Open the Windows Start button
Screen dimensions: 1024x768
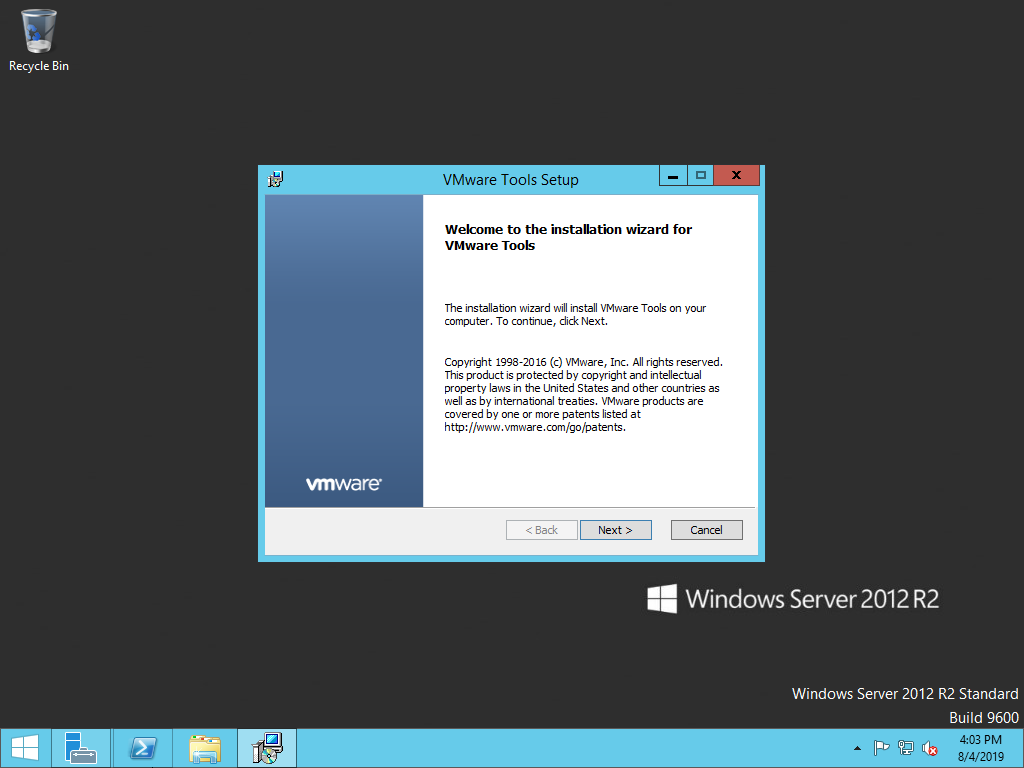(24, 748)
